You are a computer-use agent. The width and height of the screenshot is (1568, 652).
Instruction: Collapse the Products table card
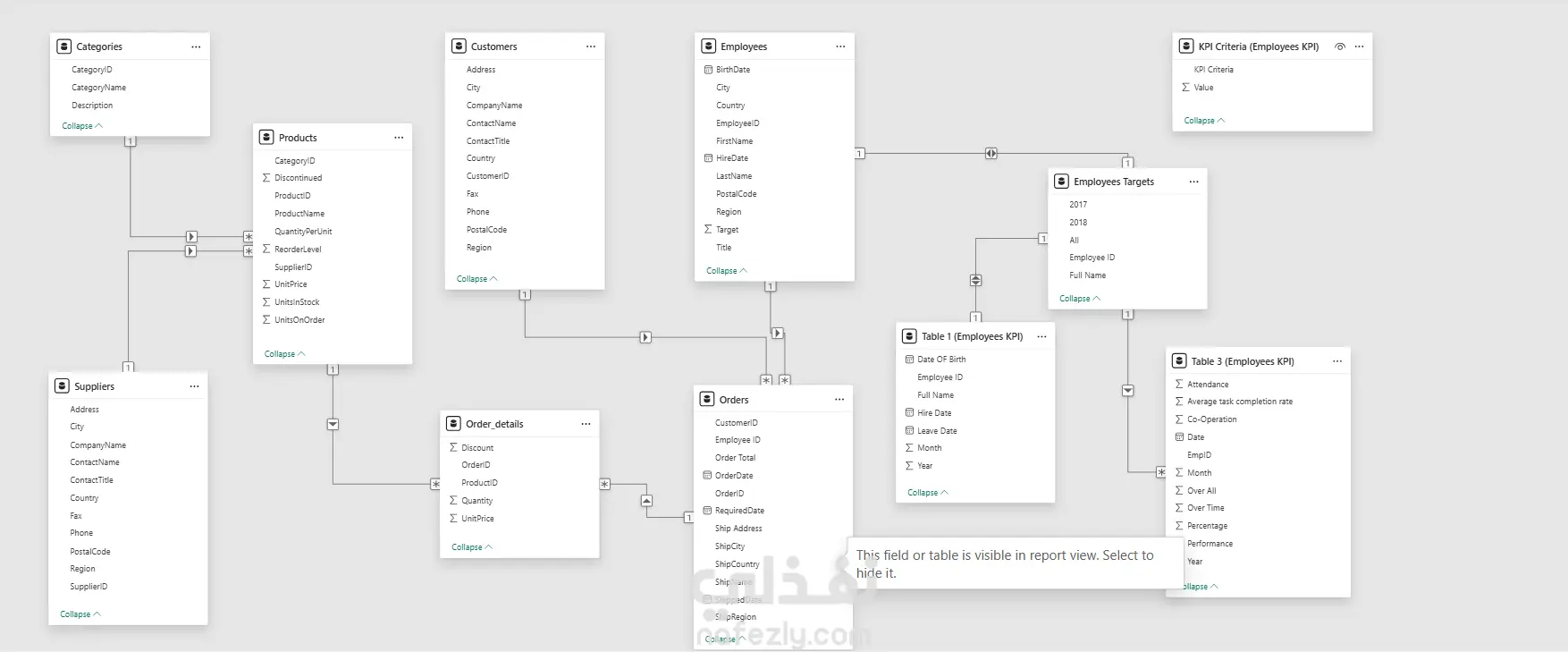(x=284, y=354)
